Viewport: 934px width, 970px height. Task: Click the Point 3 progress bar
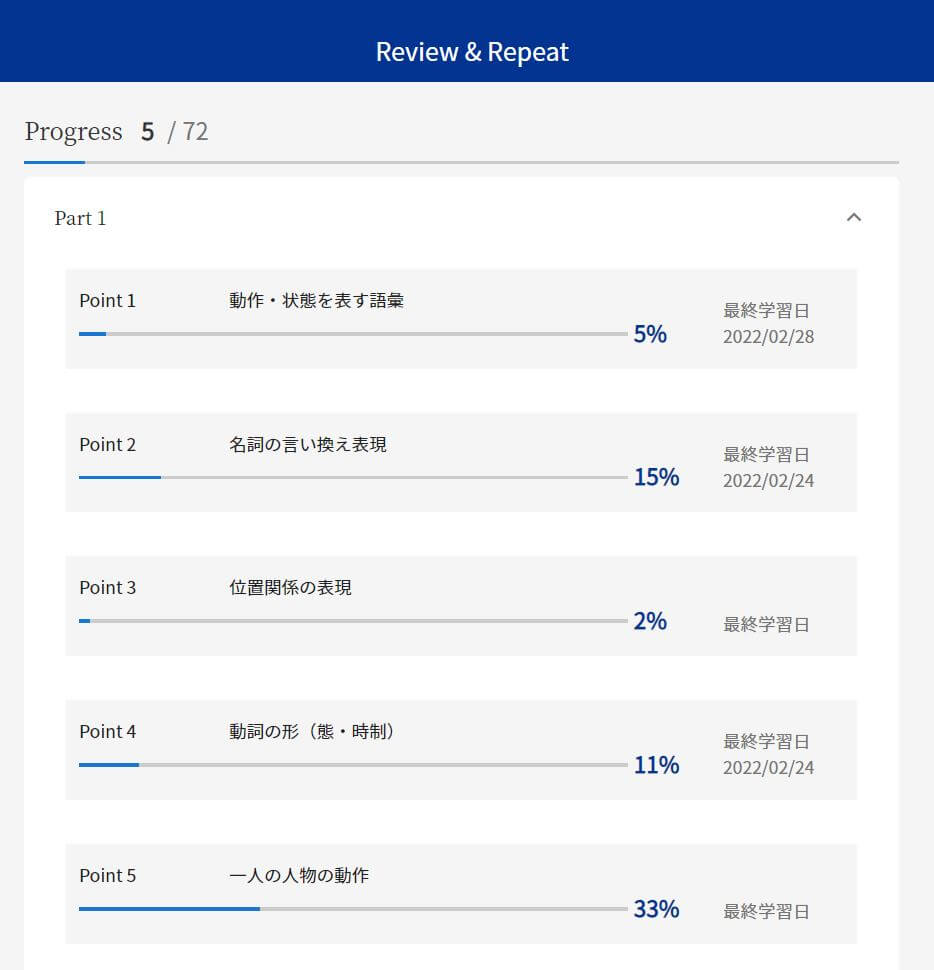[x=353, y=621]
